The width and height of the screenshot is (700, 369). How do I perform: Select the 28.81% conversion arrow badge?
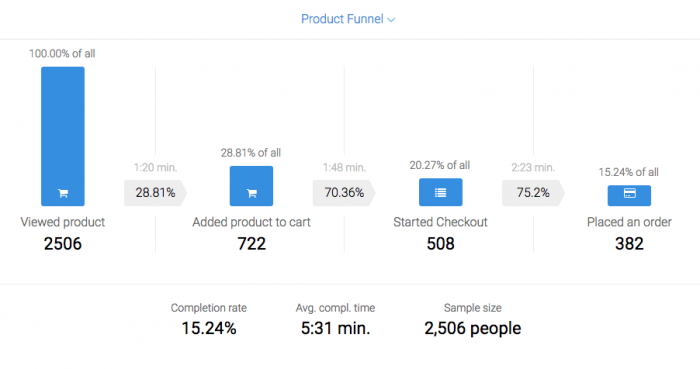pyautogui.click(x=155, y=193)
